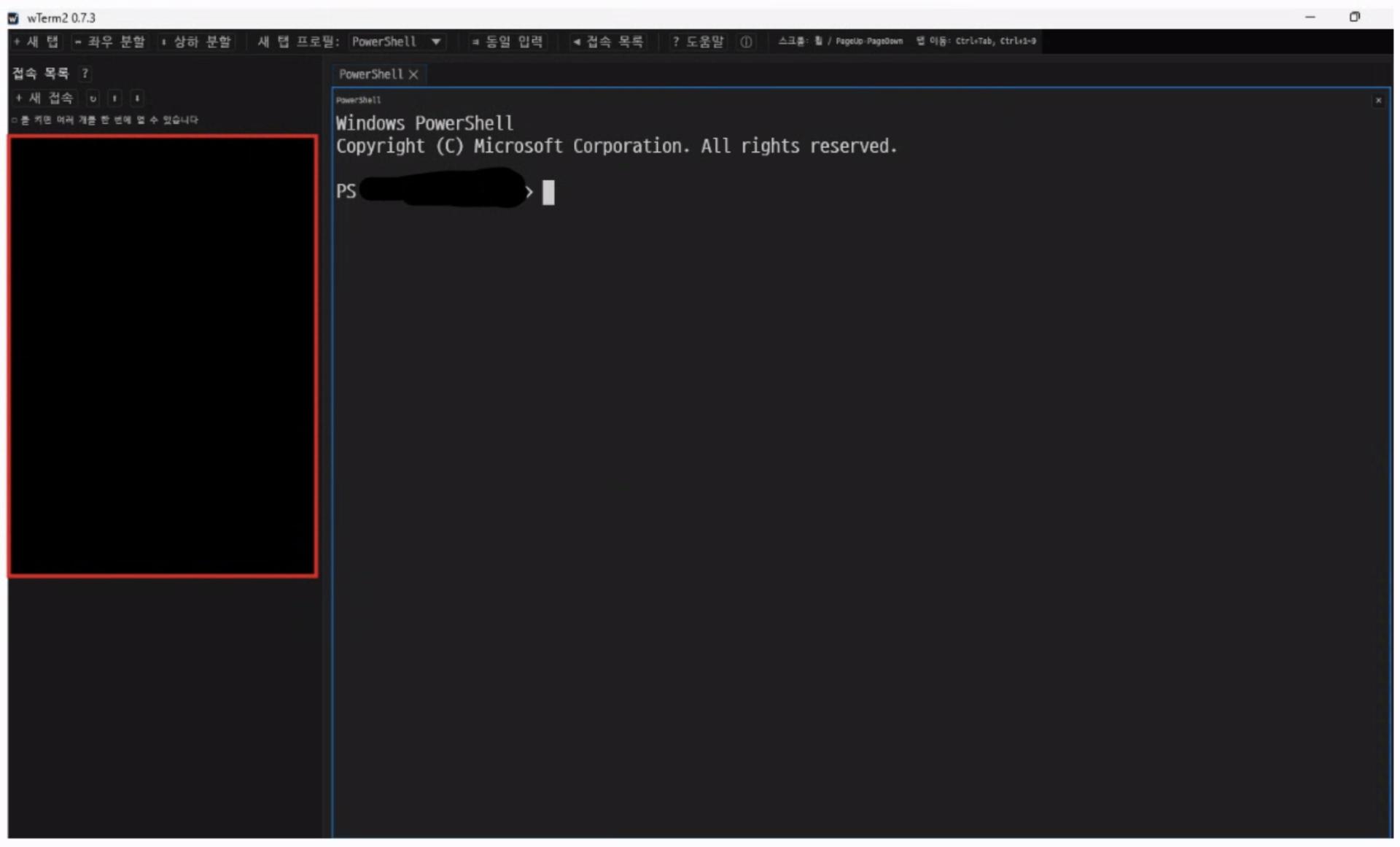Screen dimensions: 1400x847
Task: Click the down arrow icon in connection list panel
Action: tap(137, 98)
